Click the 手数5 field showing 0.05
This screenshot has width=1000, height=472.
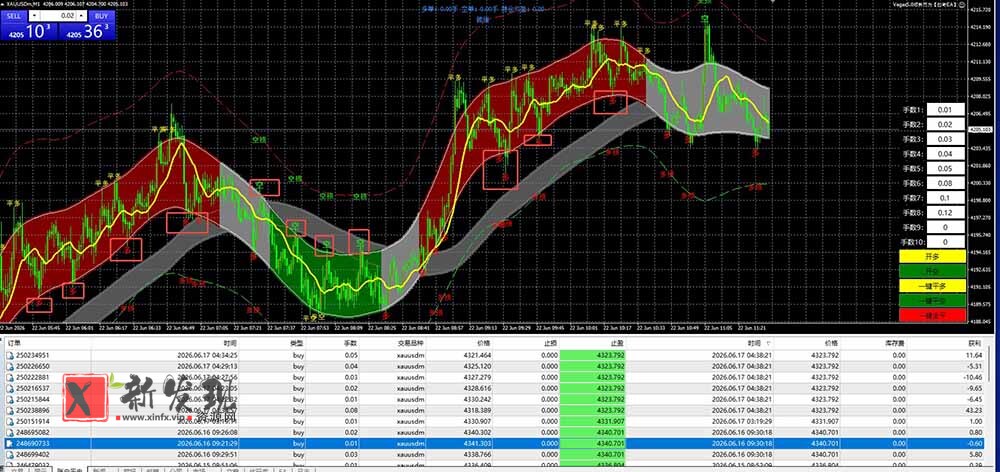click(946, 168)
